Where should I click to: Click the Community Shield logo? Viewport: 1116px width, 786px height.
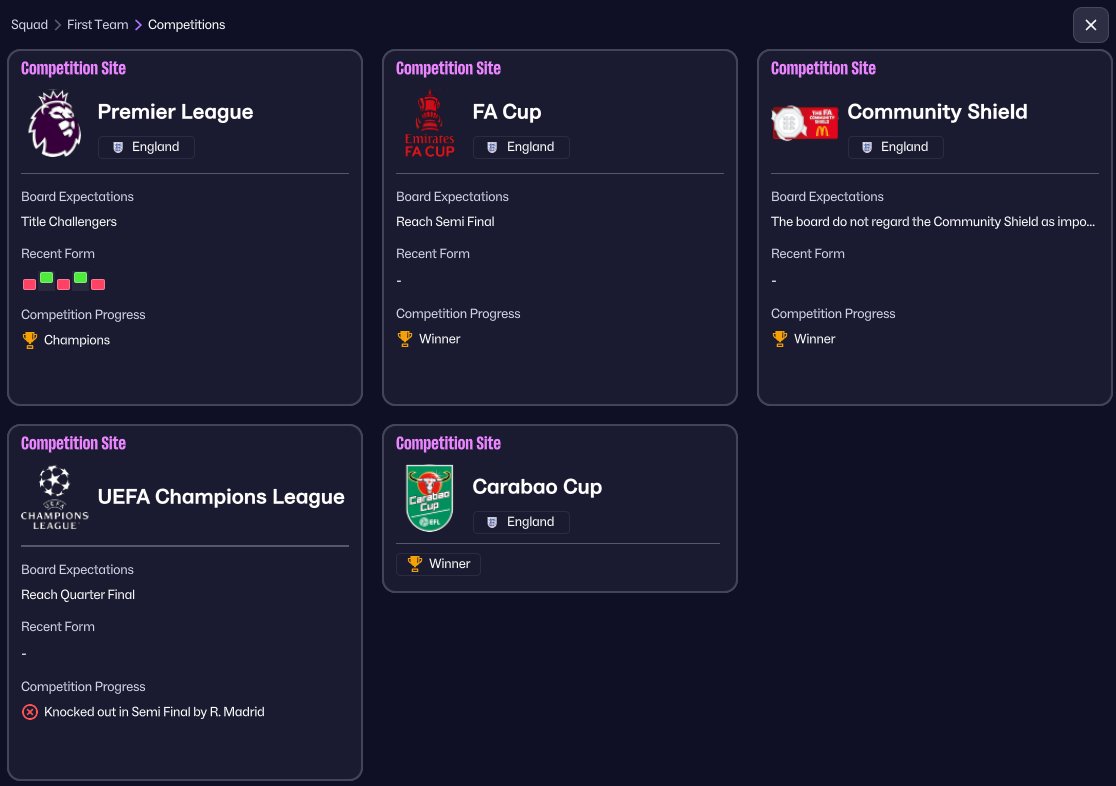(804, 123)
